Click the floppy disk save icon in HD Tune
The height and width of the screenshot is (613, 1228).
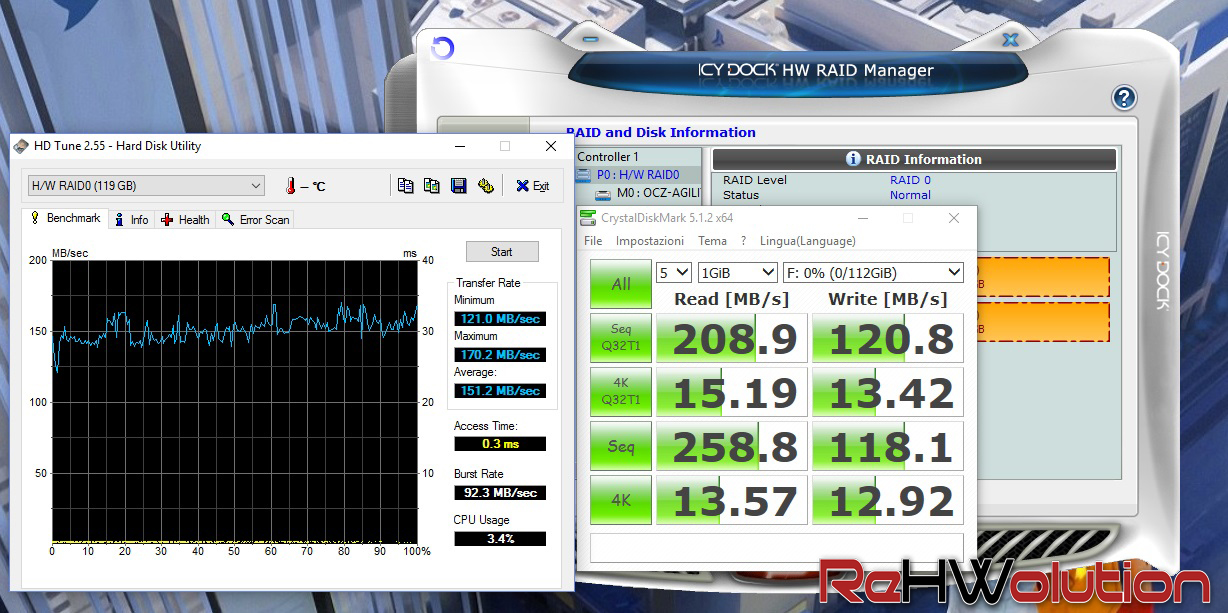tap(459, 185)
